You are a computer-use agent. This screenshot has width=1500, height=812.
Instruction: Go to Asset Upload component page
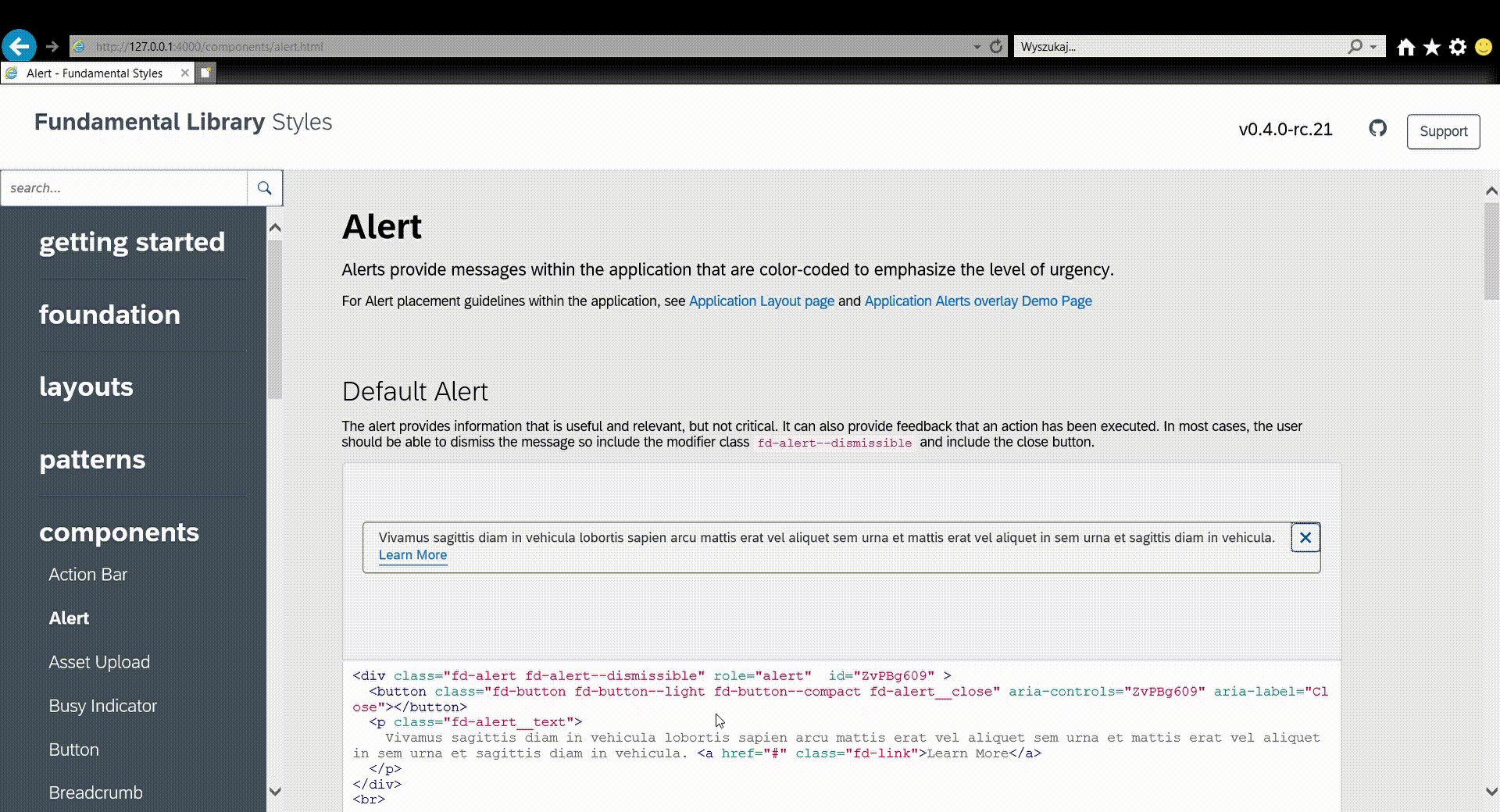tap(99, 662)
